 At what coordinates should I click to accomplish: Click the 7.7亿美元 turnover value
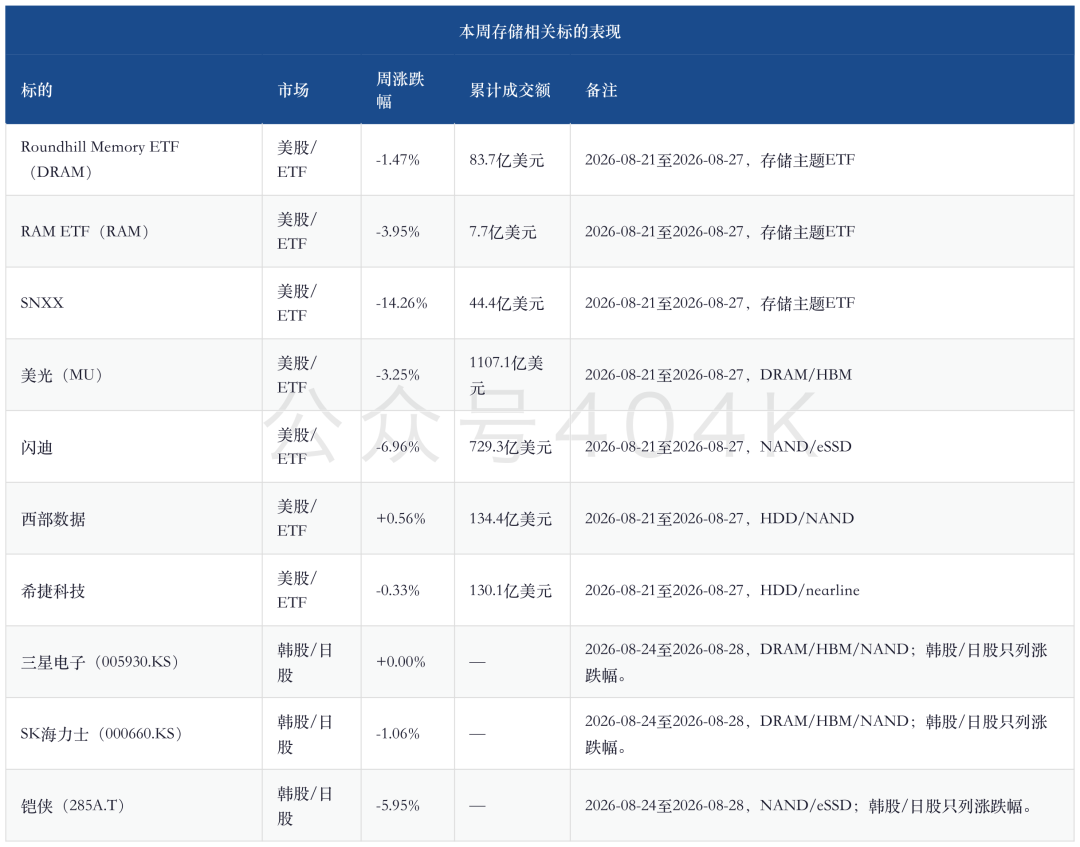(x=503, y=232)
